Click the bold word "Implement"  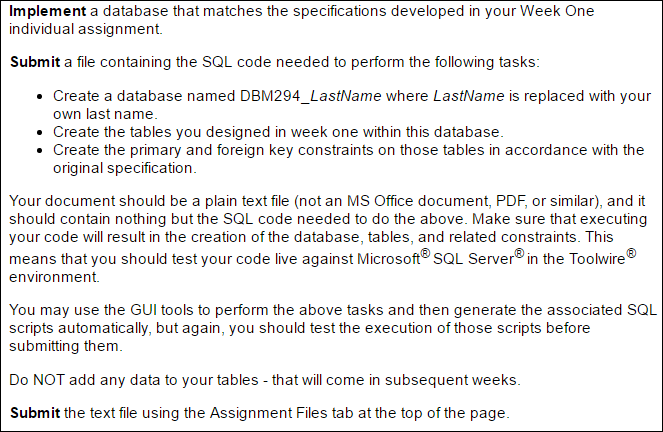tap(45, 11)
